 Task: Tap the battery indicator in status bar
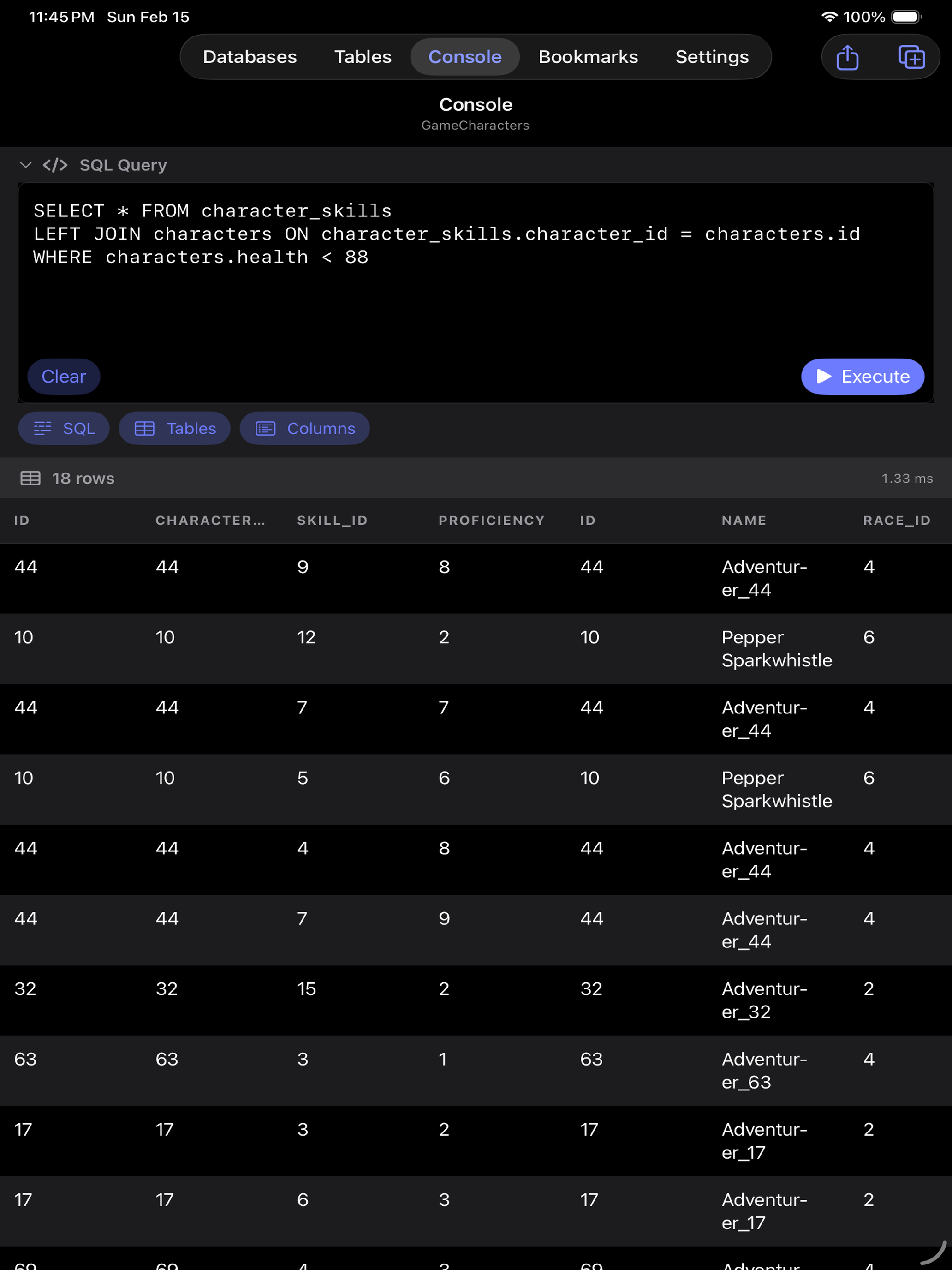[x=907, y=17]
